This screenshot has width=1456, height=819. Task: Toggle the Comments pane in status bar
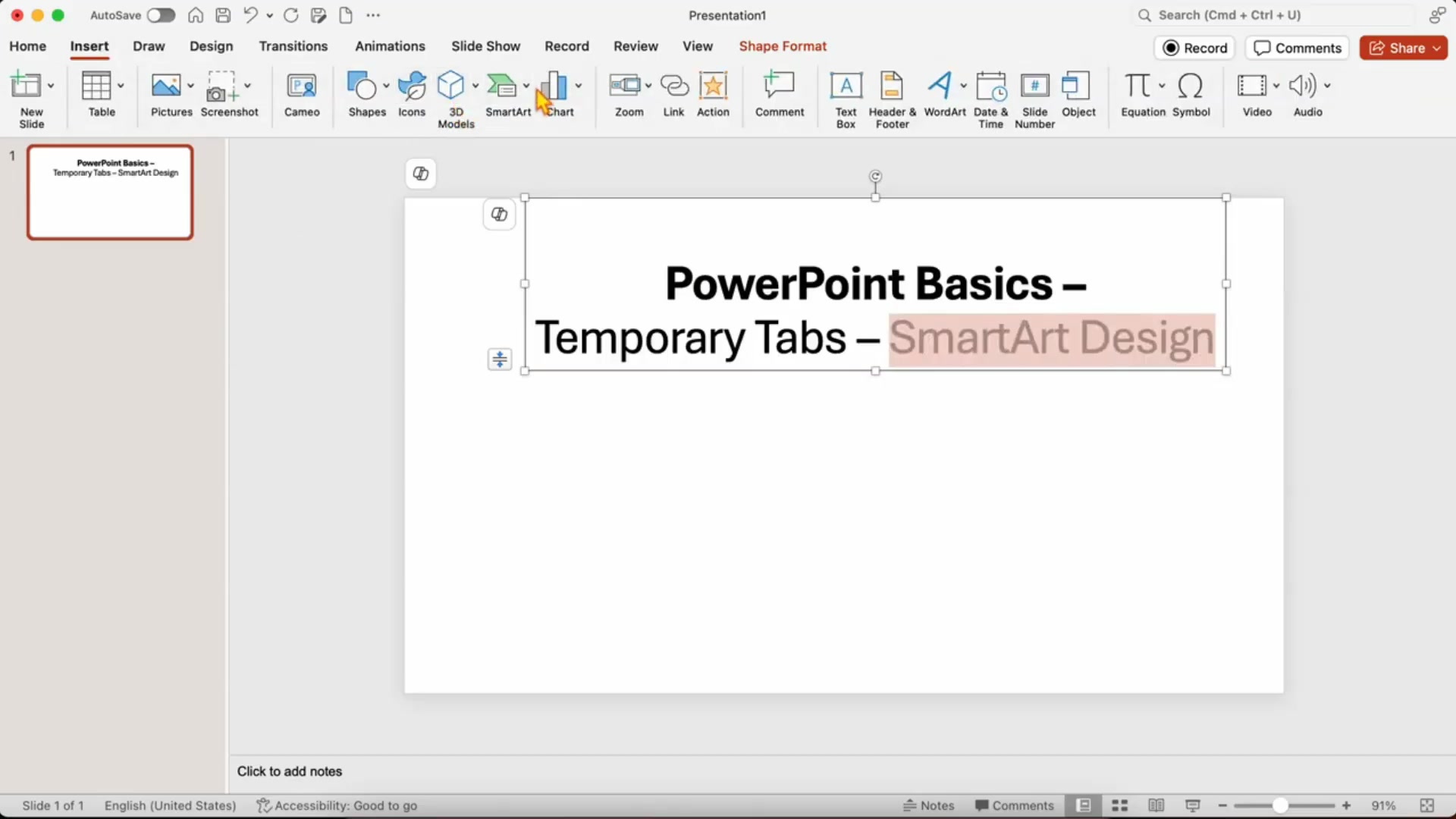click(1015, 805)
